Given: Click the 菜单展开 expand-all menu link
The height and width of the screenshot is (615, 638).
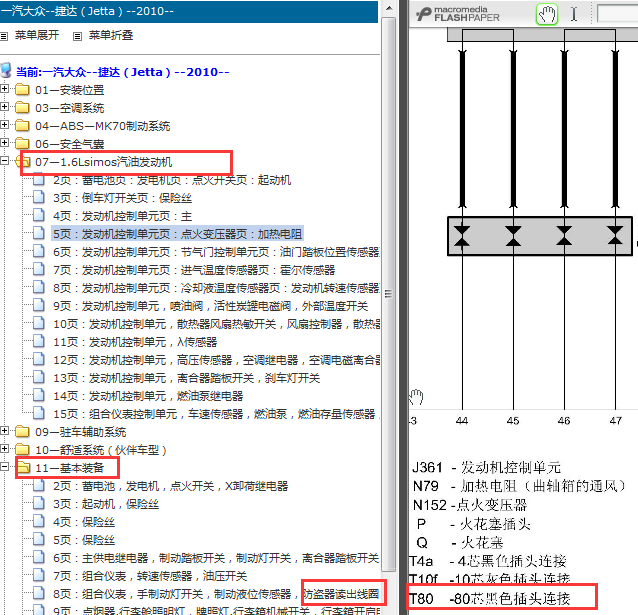Looking at the screenshot, I should click(x=37, y=35).
